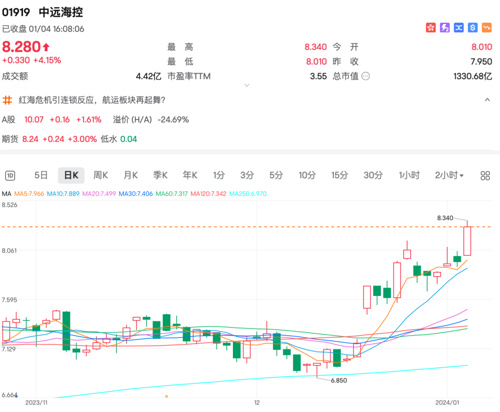500x412 pixels.
Task: Click the blue crossed-arrows icon
Action: 459,27
